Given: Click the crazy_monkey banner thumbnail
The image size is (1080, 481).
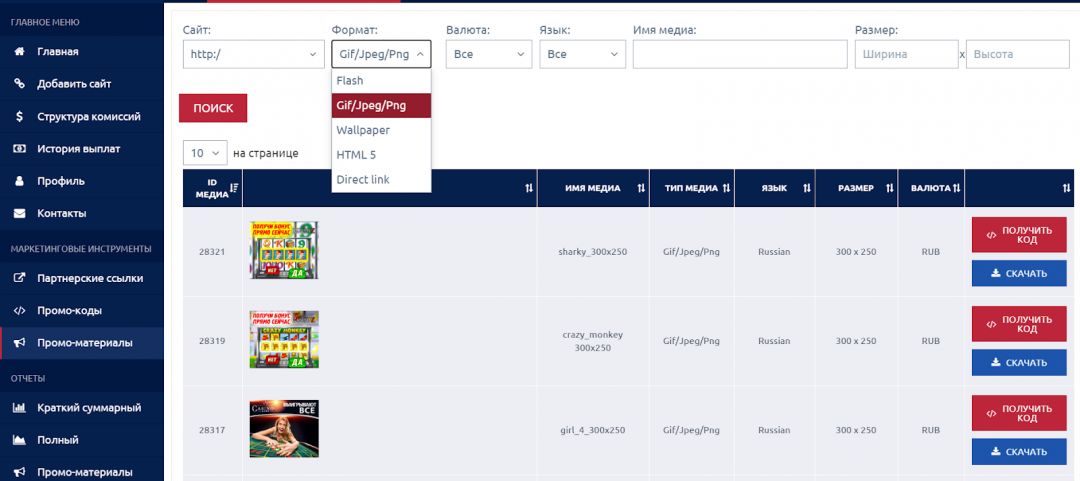Looking at the screenshot, I should [284, 340].
